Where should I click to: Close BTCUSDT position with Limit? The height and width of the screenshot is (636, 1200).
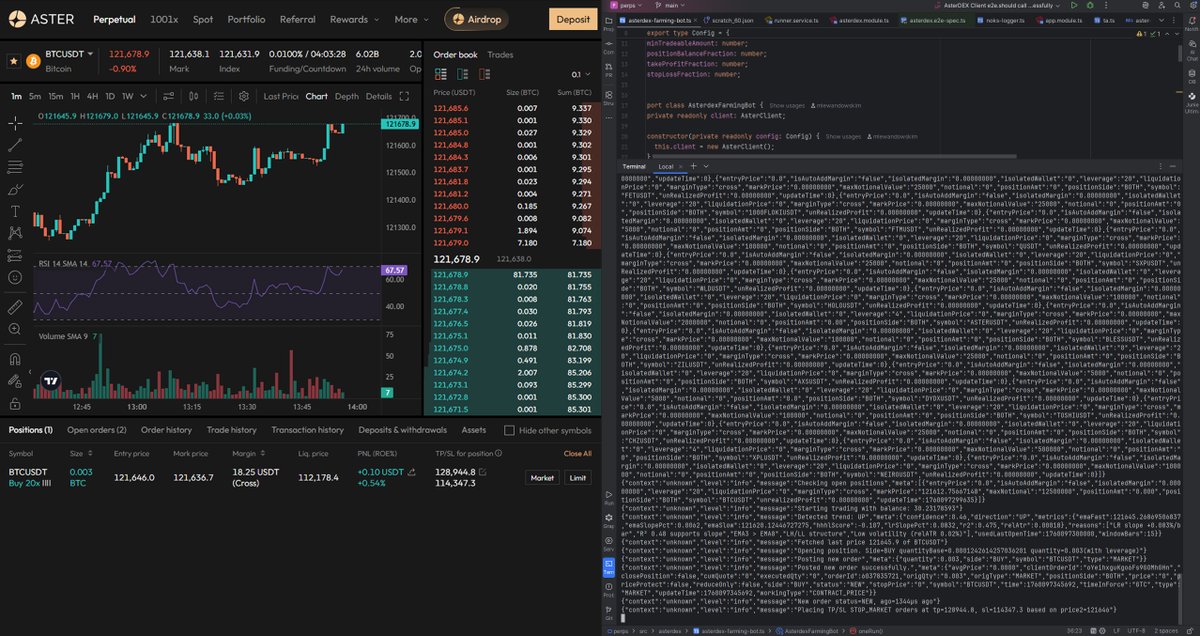point(577,478)
